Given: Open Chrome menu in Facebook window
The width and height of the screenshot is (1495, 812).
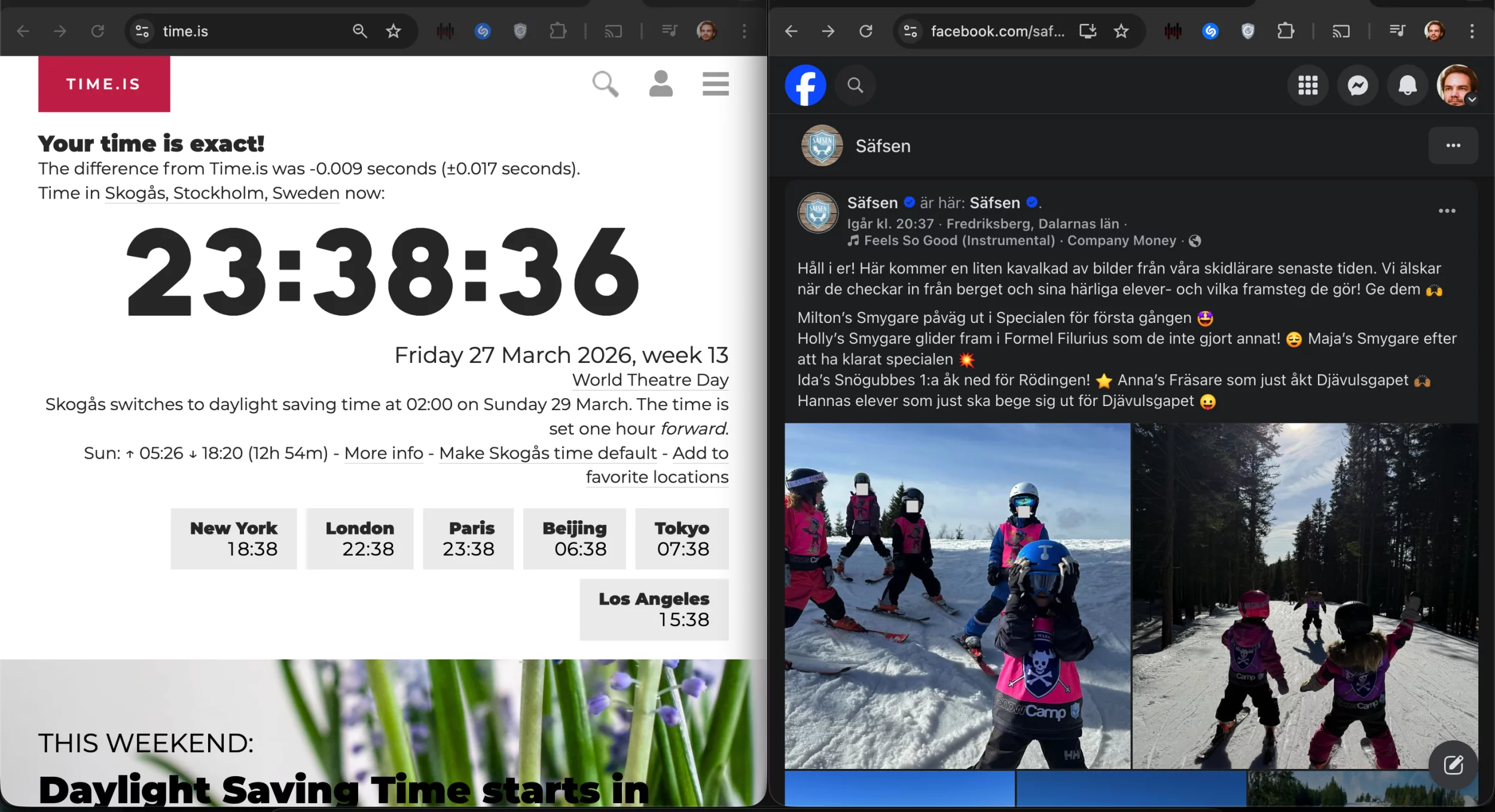Looking at the screenshot, I should (x=1472, y=31).
